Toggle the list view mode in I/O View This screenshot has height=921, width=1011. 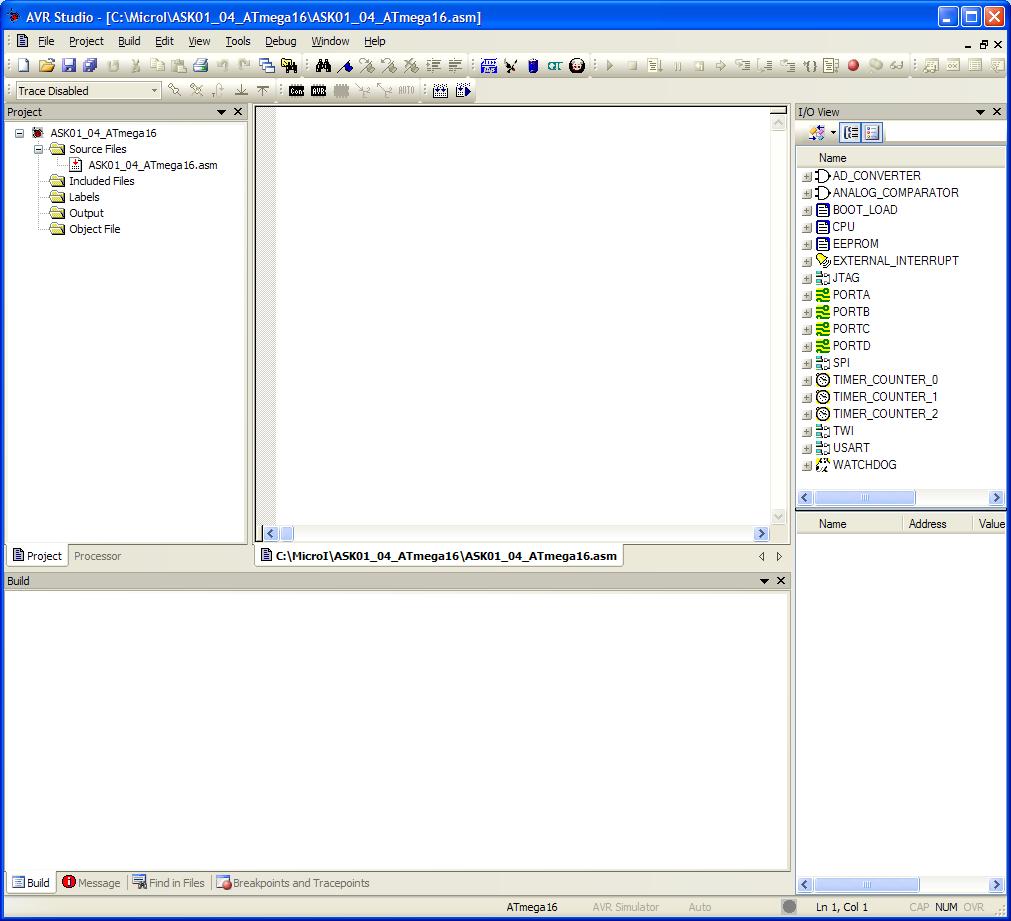pos(872,133)
